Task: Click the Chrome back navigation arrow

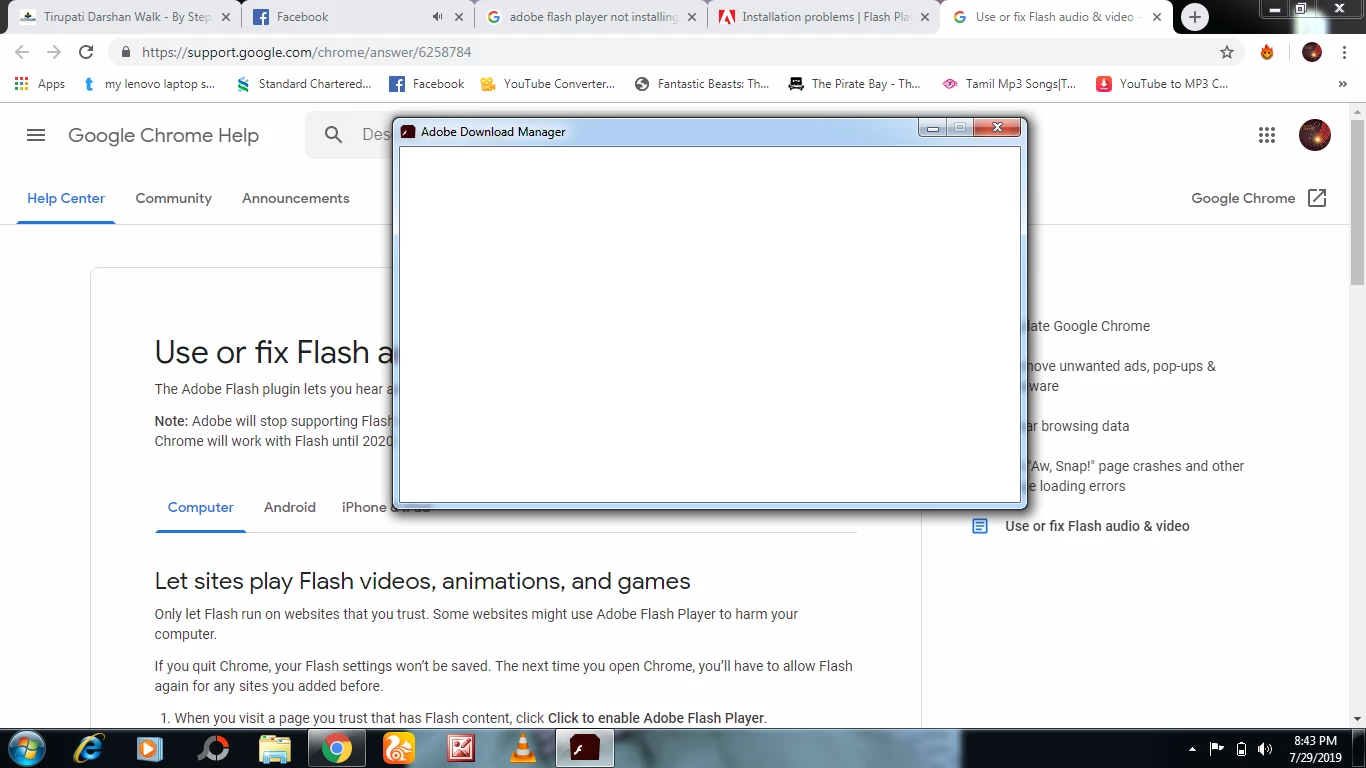Action: point(22,52)
